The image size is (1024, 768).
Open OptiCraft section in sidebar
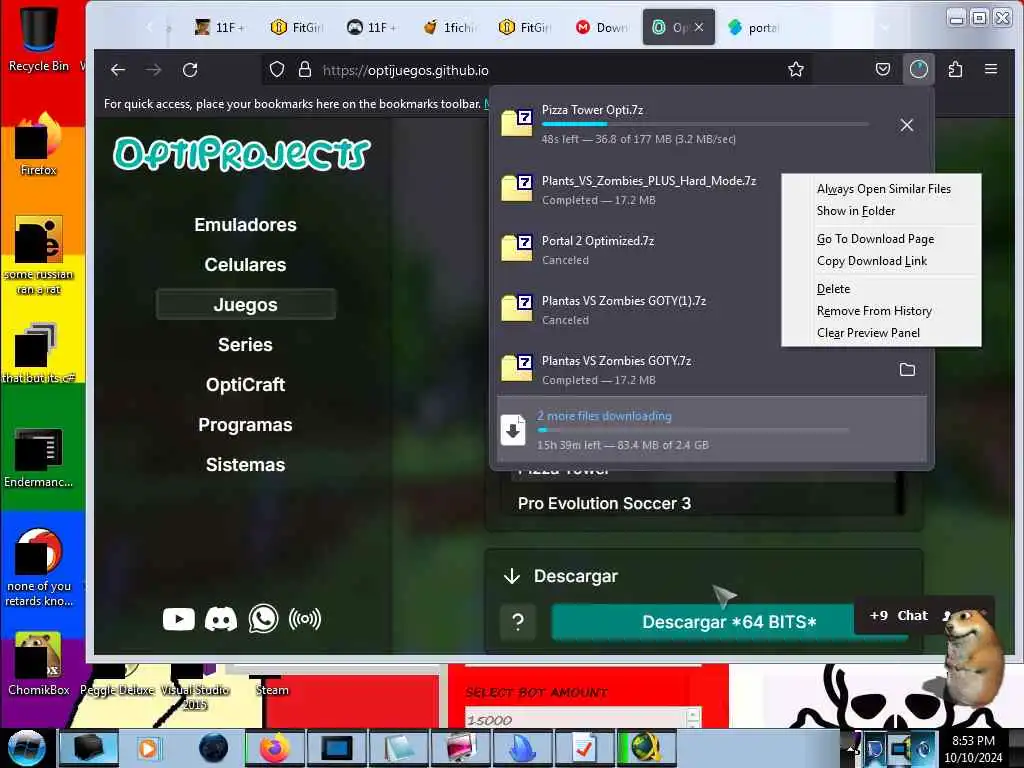246,385
